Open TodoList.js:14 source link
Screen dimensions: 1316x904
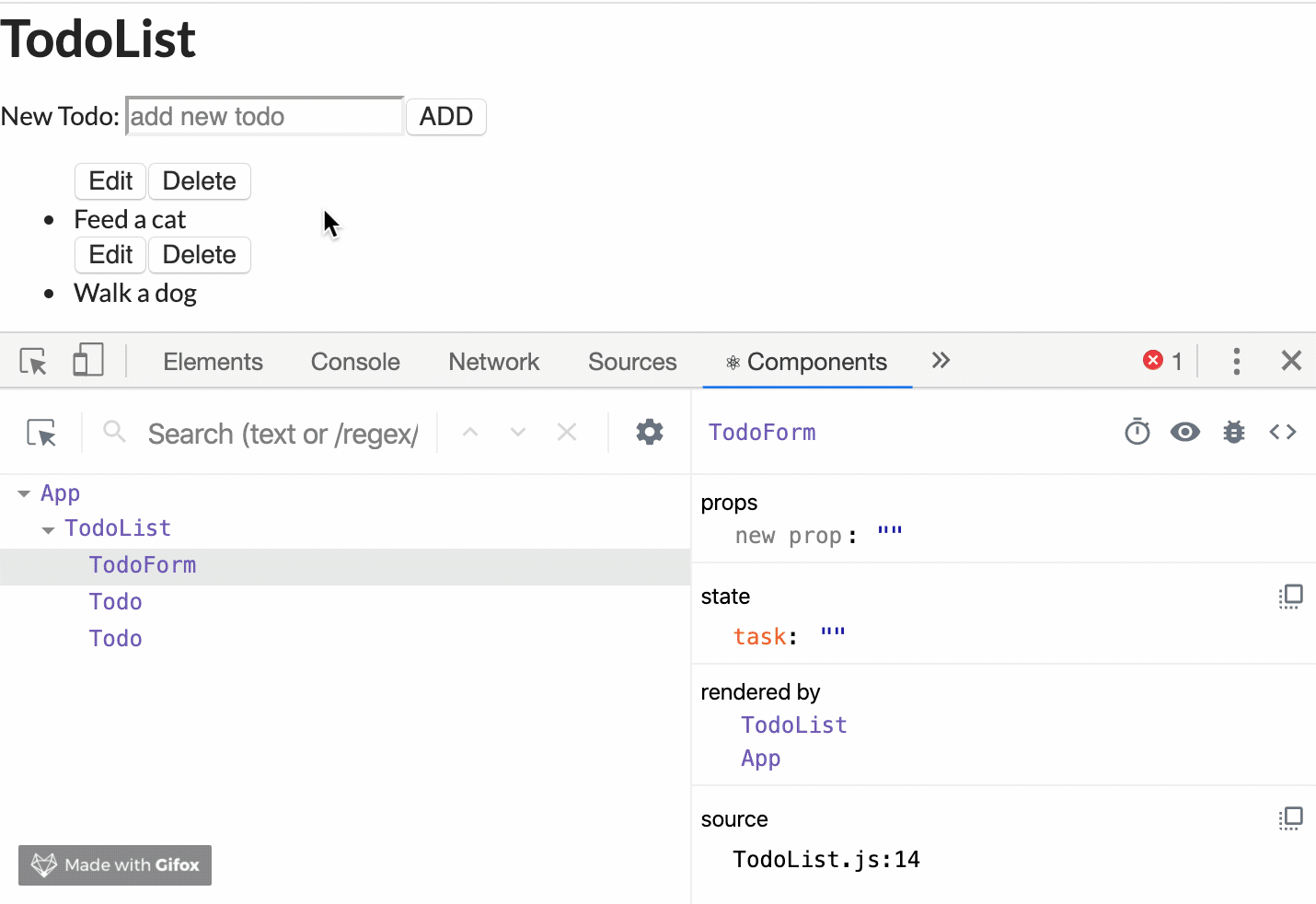click(825, 858)
